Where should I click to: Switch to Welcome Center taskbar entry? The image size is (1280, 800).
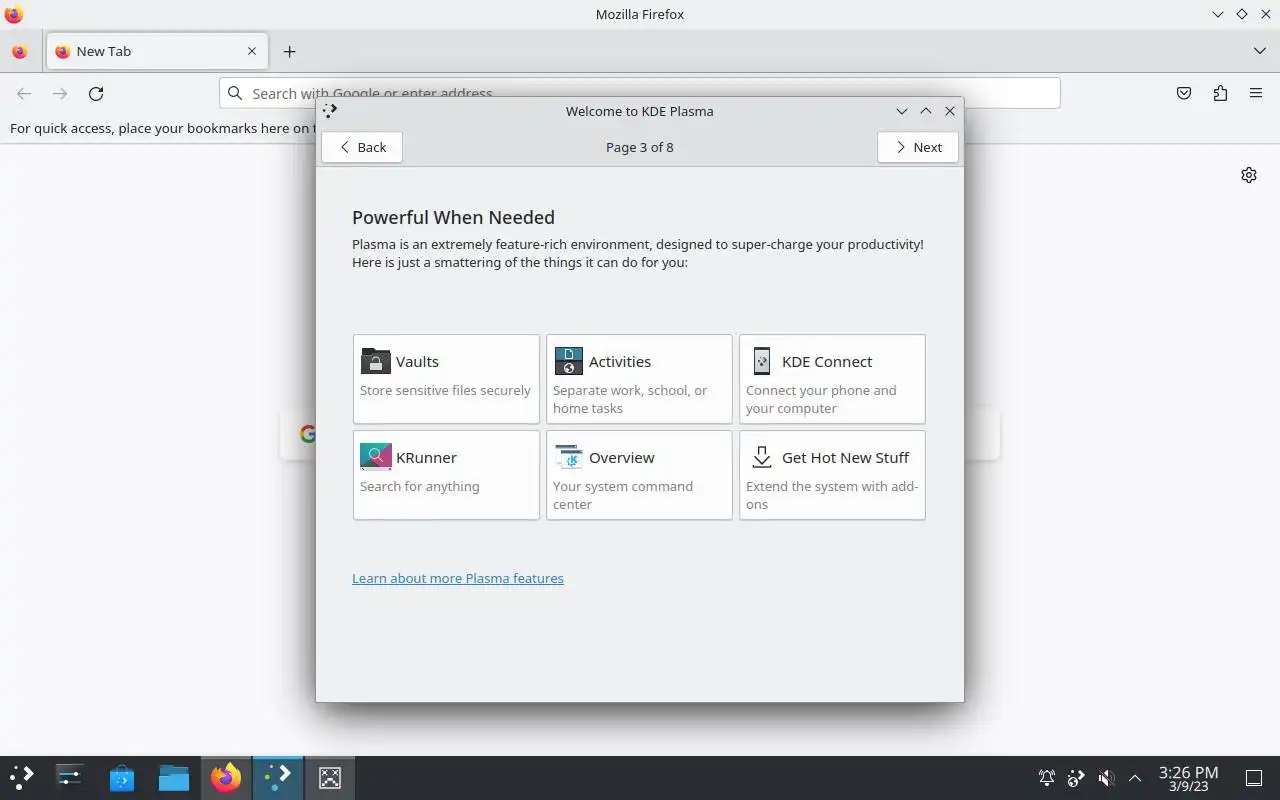pos(278,777)
